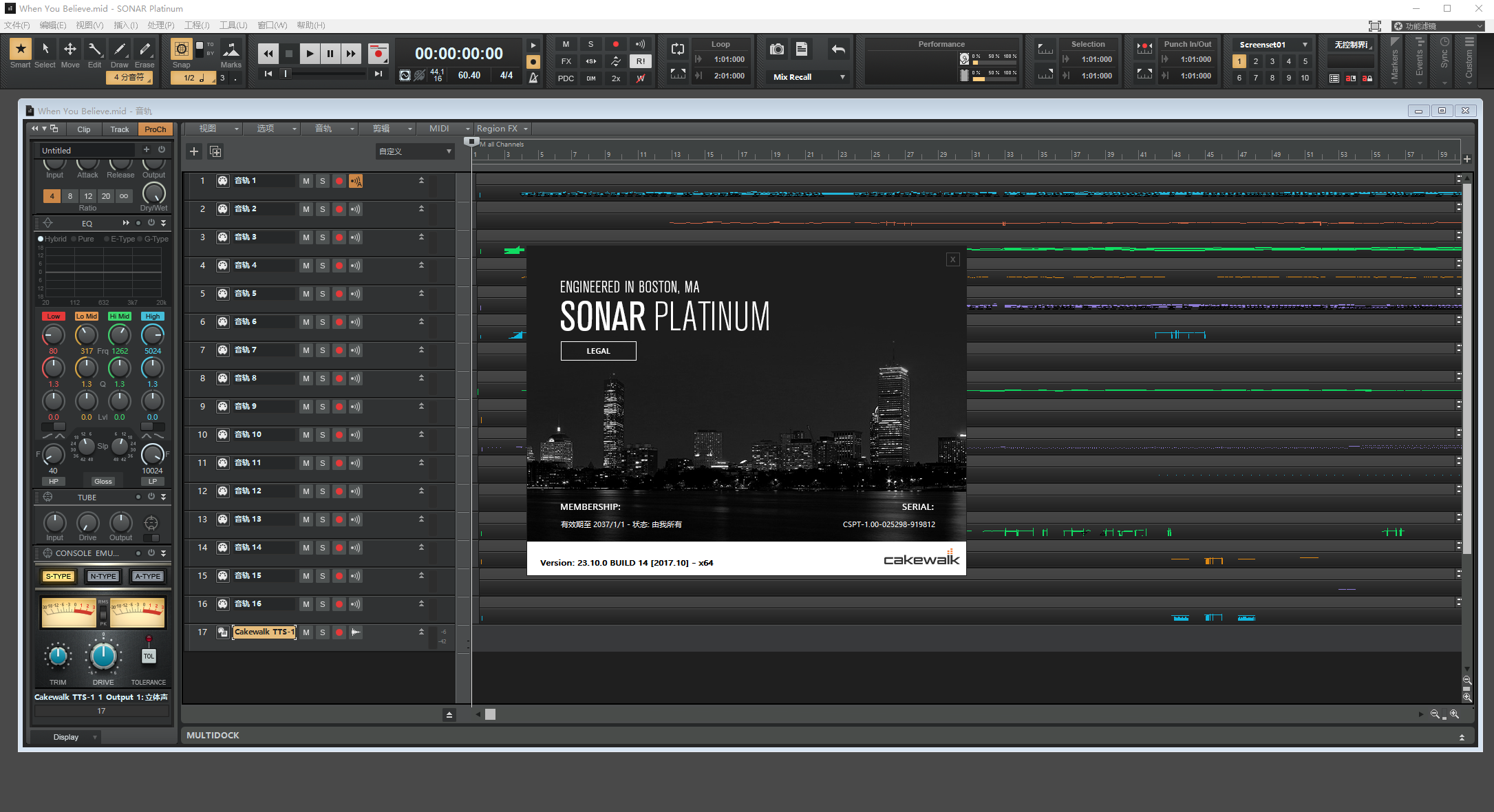Click the LEGAL button on splash
The image size is (1494, 812).
click(598, 351)
